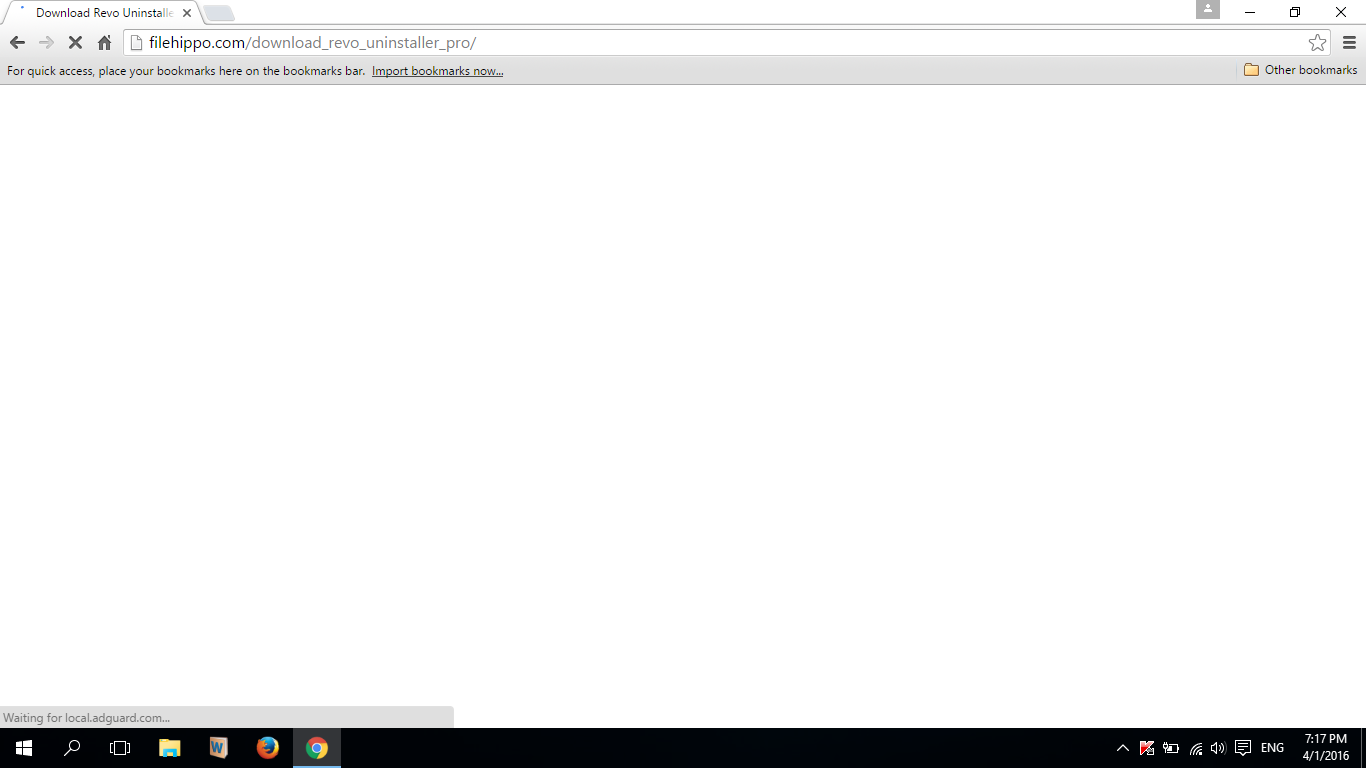Viewport: 1366px width, 768px height.
Task: Click the Waiting for local.adguard.com status text
Action: pos(86,718)
